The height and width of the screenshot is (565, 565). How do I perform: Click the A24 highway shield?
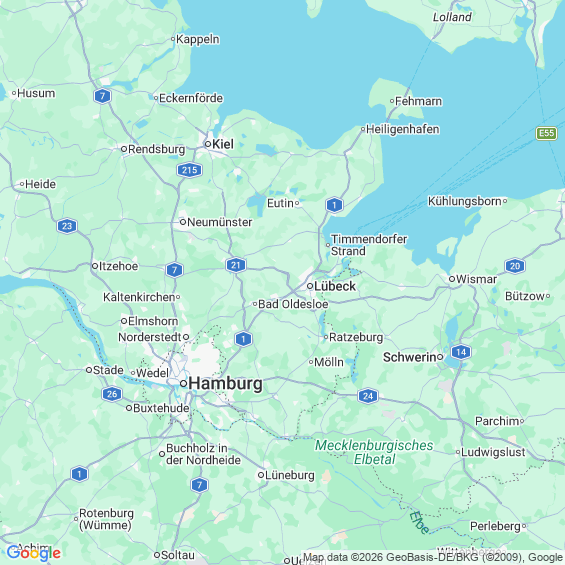368,396
